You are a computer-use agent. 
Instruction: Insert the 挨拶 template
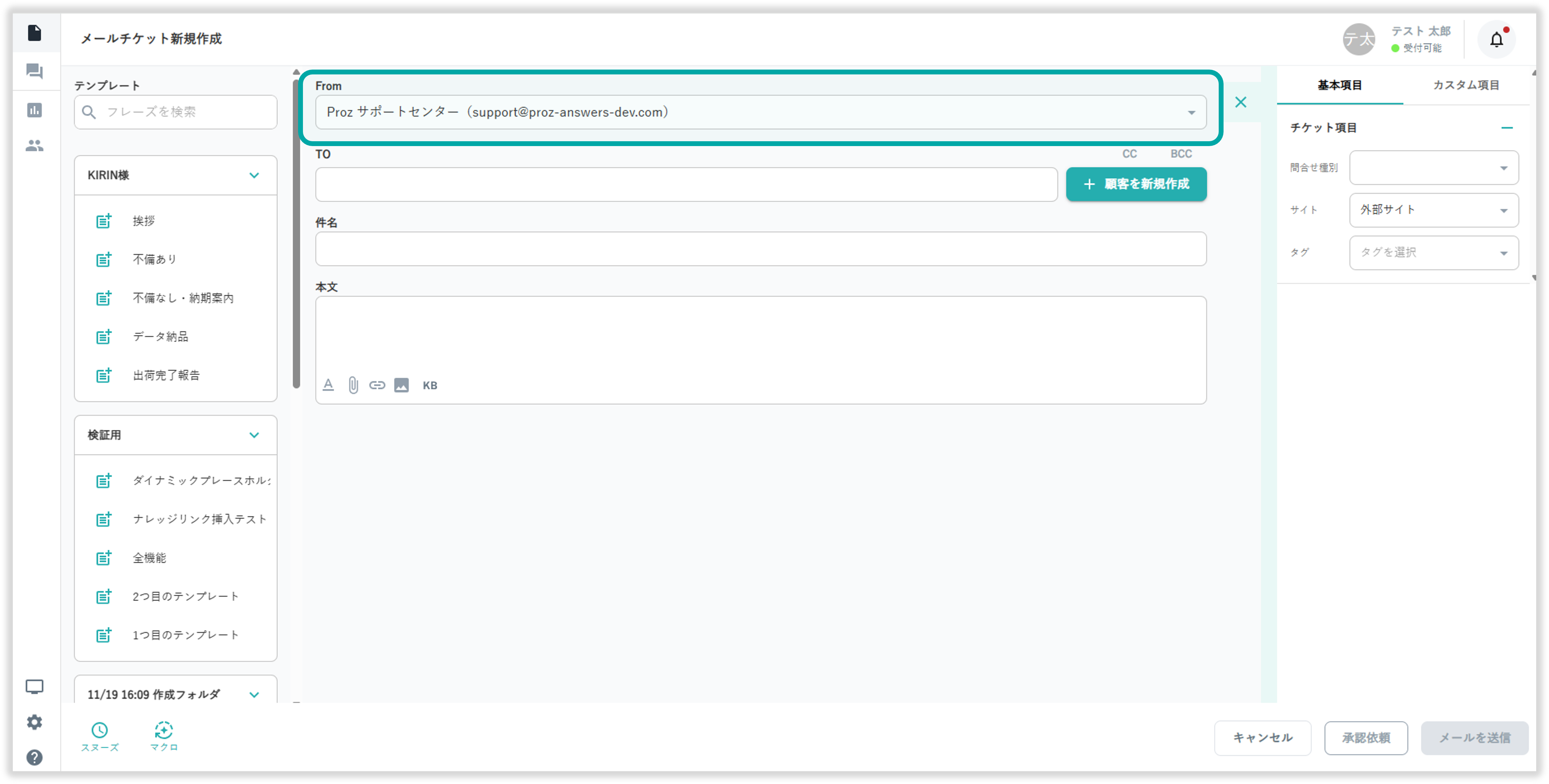[x=144, y=221]
